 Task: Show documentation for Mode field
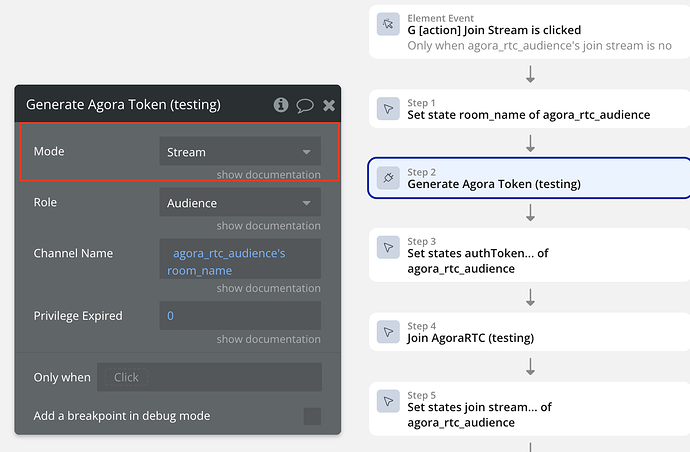268,175
